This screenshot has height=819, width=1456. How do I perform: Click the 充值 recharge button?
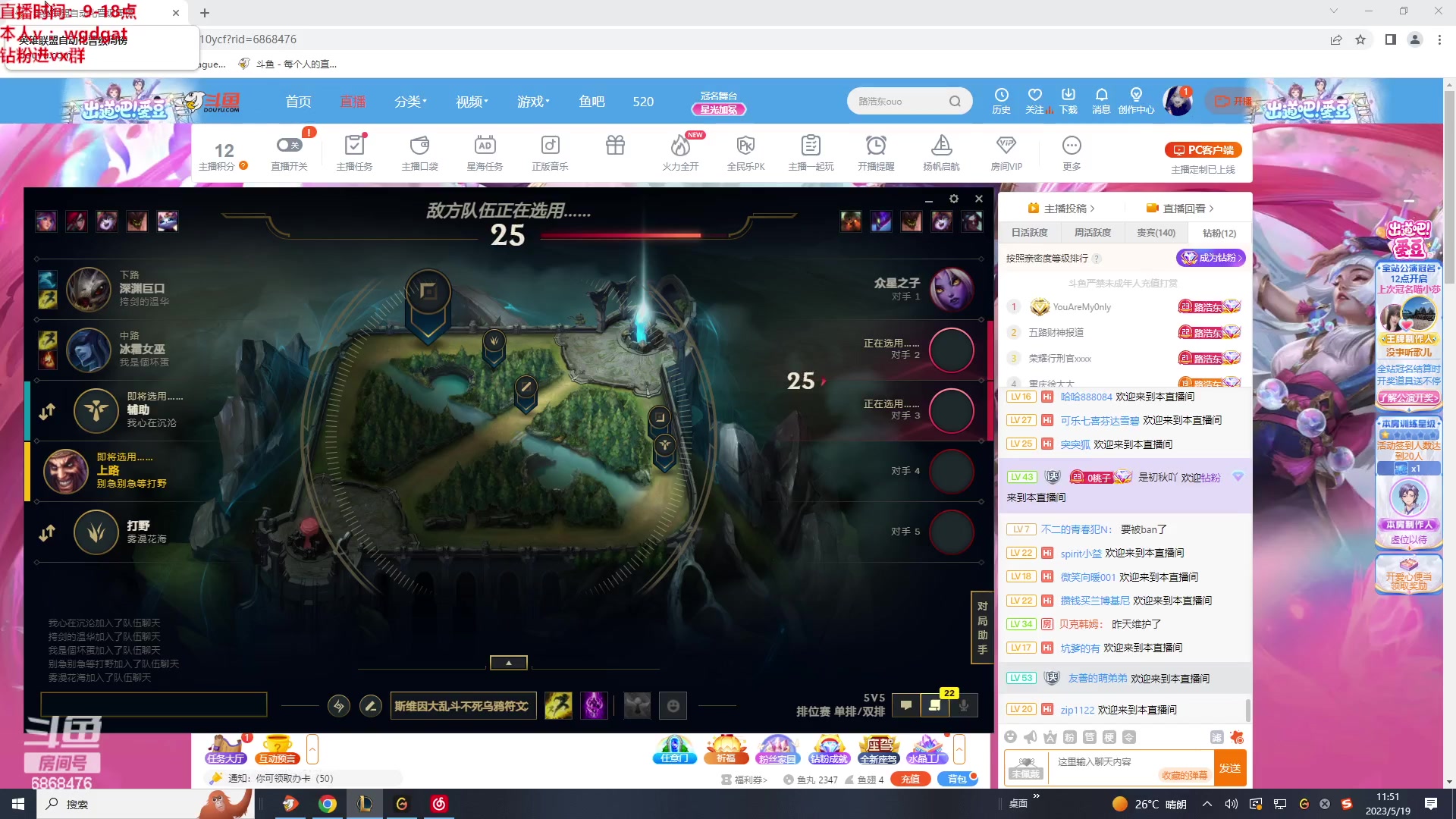(910, 779)
